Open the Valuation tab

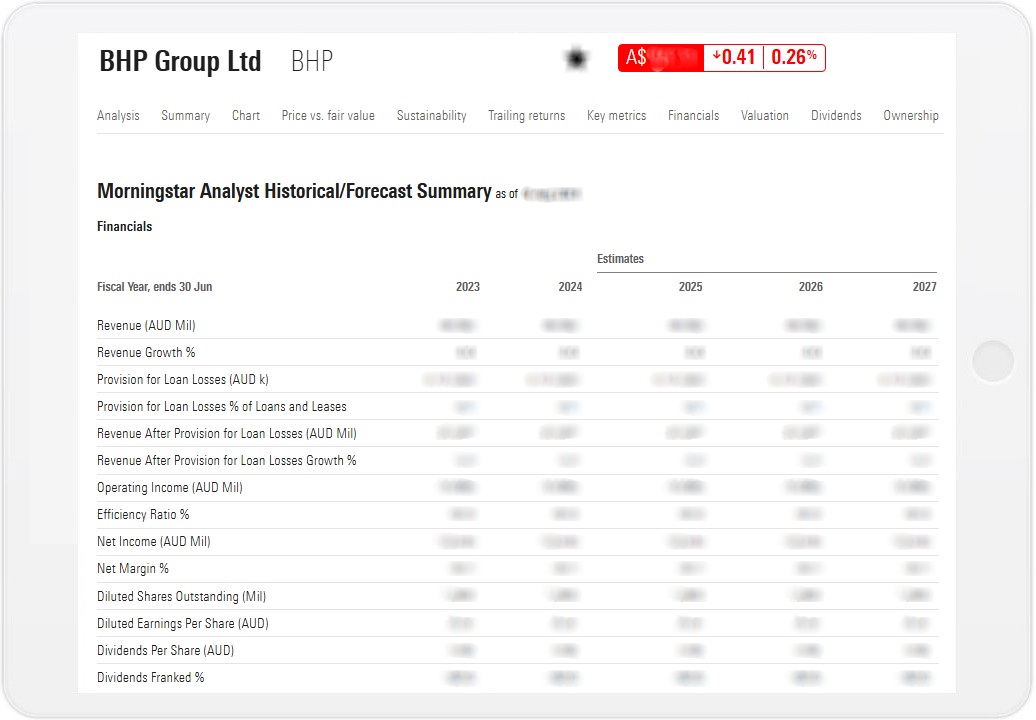click(765, 115)
